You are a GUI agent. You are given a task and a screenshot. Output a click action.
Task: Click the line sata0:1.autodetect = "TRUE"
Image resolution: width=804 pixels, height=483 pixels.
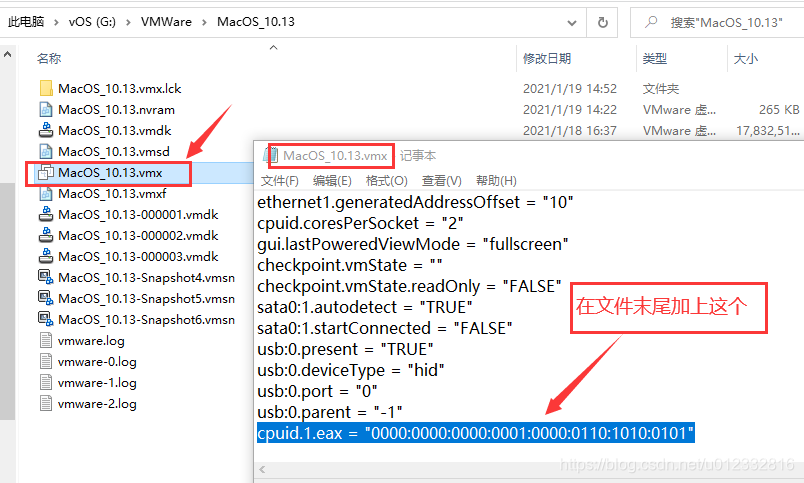point(365,307)
